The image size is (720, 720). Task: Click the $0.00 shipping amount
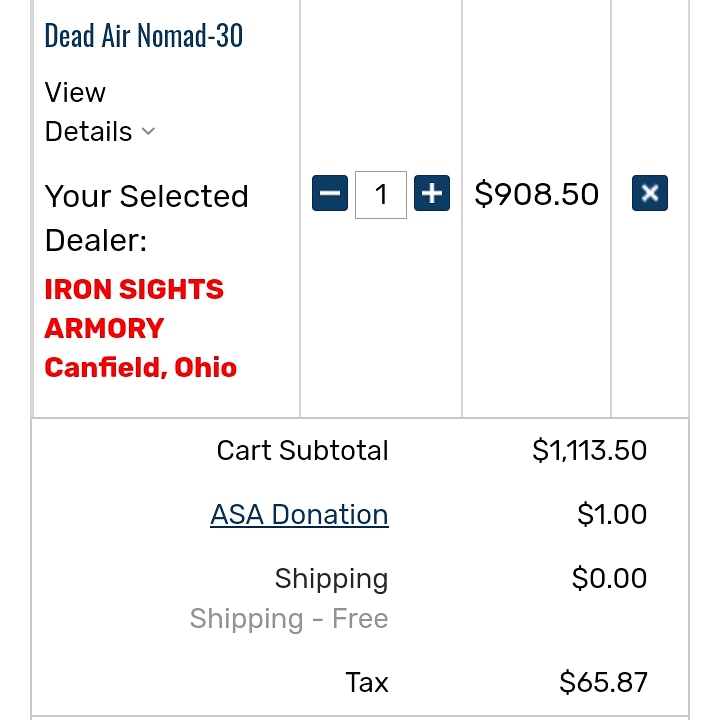click(609, 578)
